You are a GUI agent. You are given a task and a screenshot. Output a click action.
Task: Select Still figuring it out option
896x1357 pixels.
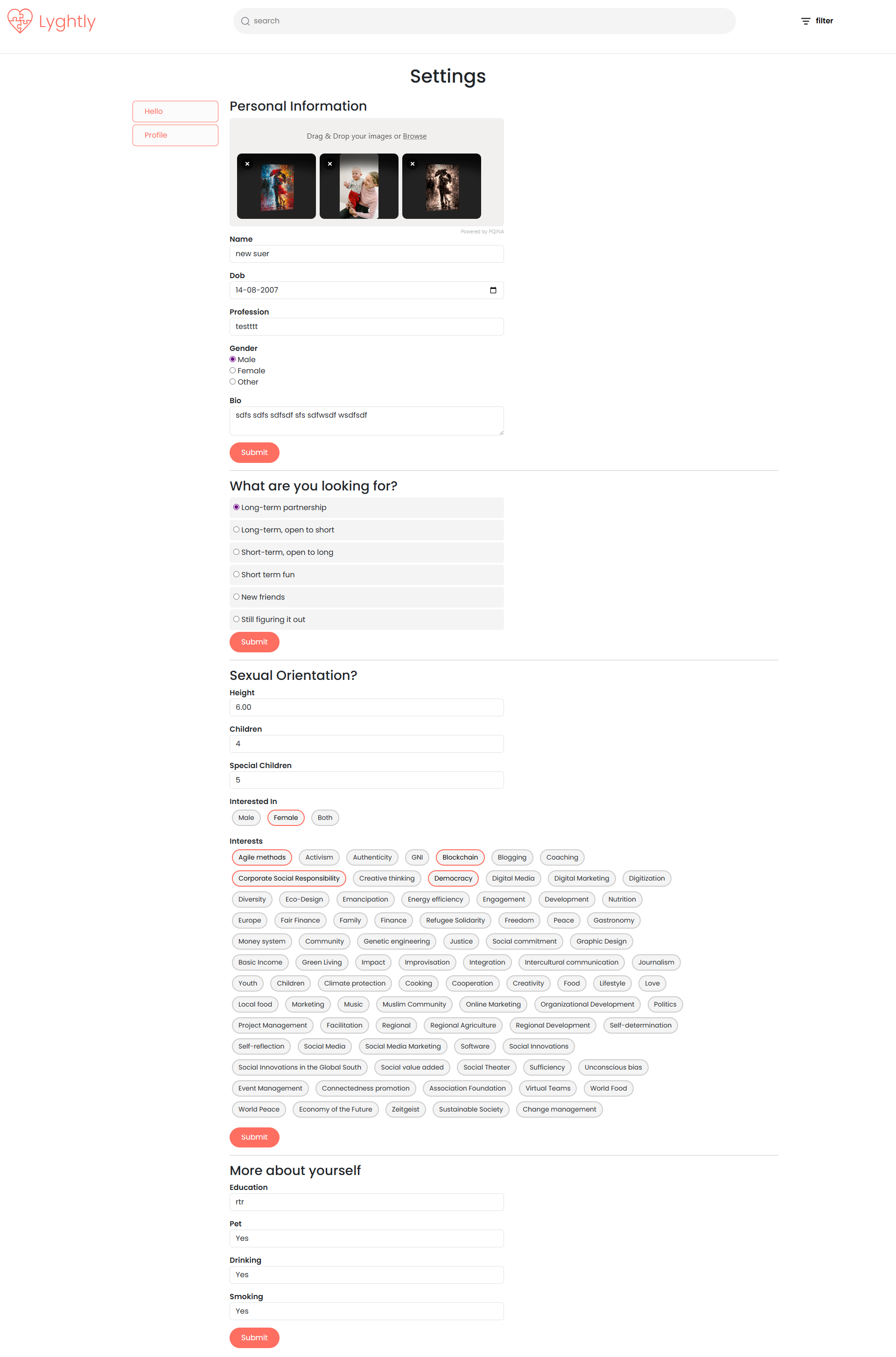coord(366,619)
